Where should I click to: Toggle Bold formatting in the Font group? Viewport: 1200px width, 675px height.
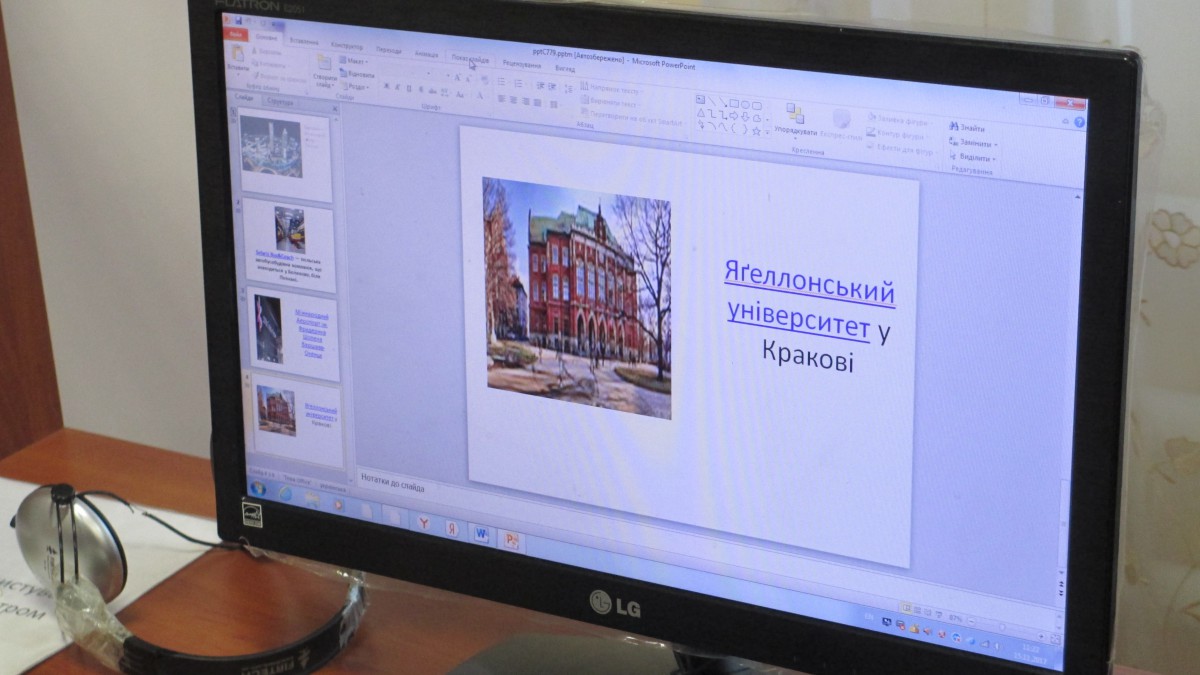384,87
